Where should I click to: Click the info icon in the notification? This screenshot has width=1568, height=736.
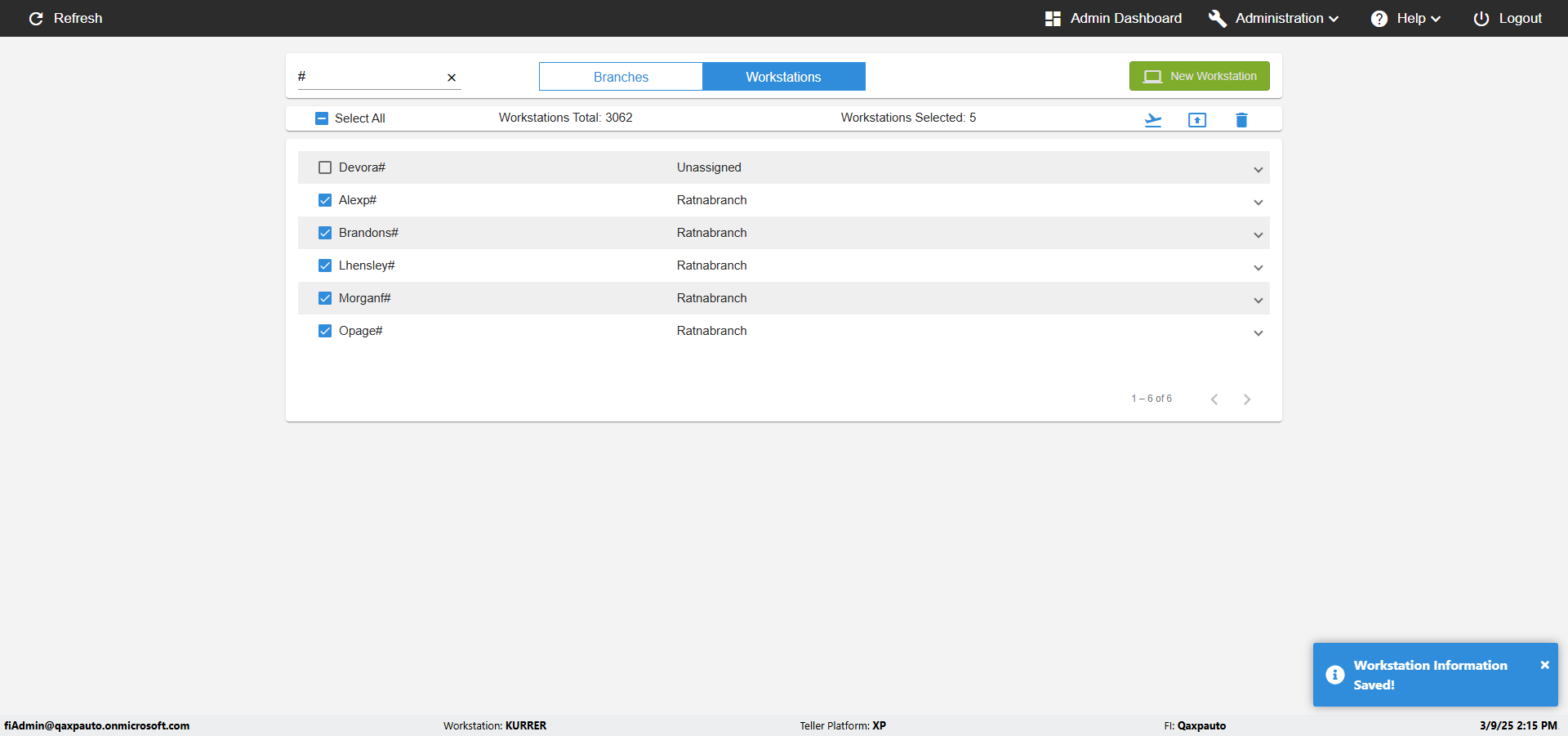(x=1335, y=675)
